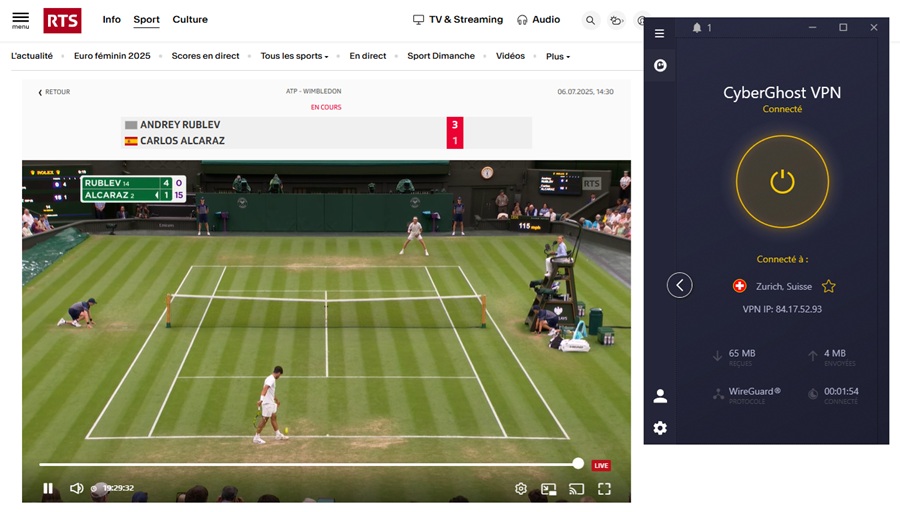Expand the Tous les sports dropdown
Image resolution: width=900 pixels, height=512 pixels.
pos(294,56)
